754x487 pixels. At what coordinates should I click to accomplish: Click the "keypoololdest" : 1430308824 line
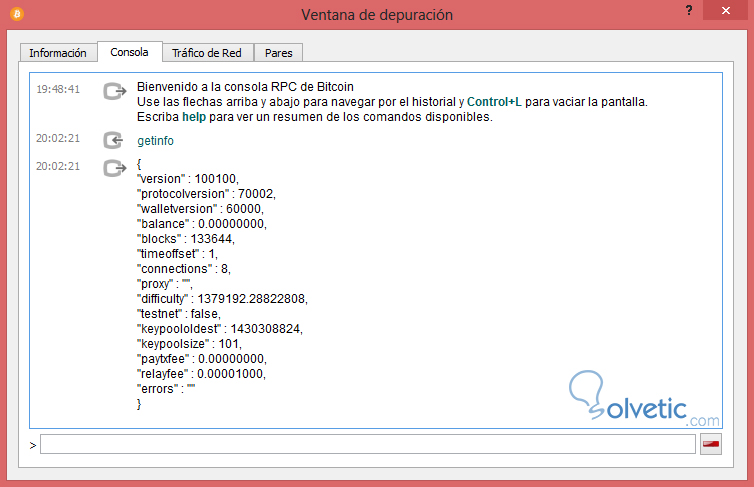tap(220, 329)
